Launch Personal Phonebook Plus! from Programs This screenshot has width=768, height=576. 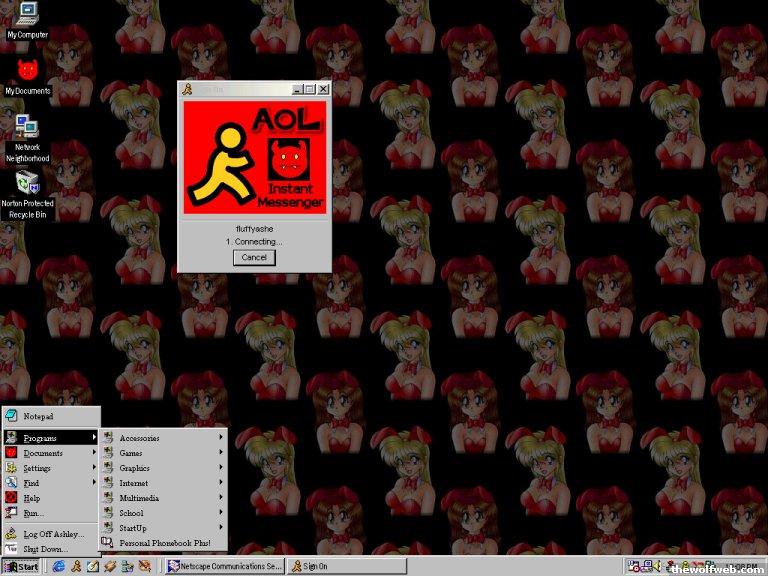pyautogui.click(x=163, y=543)
